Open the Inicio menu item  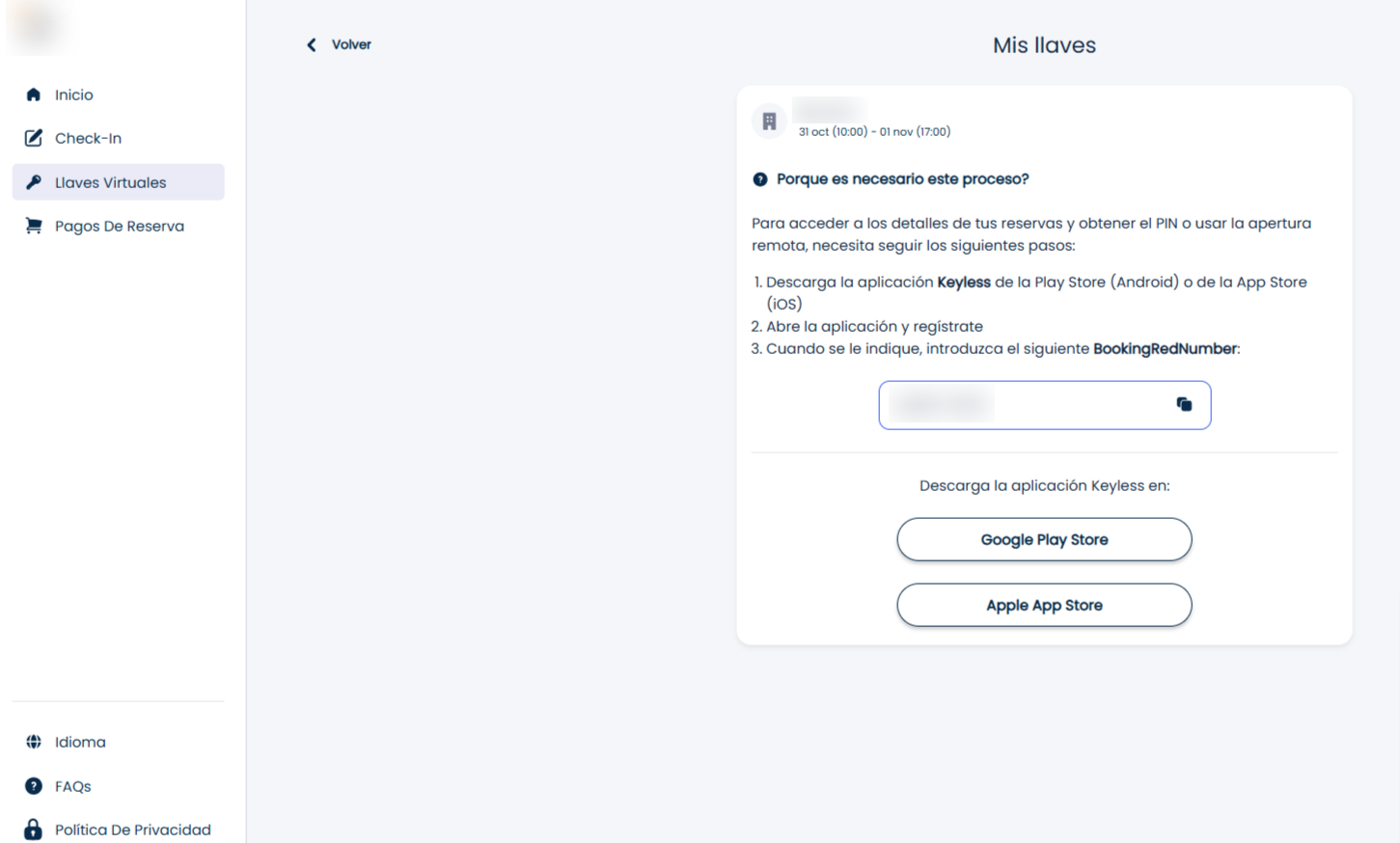point(74,95)
